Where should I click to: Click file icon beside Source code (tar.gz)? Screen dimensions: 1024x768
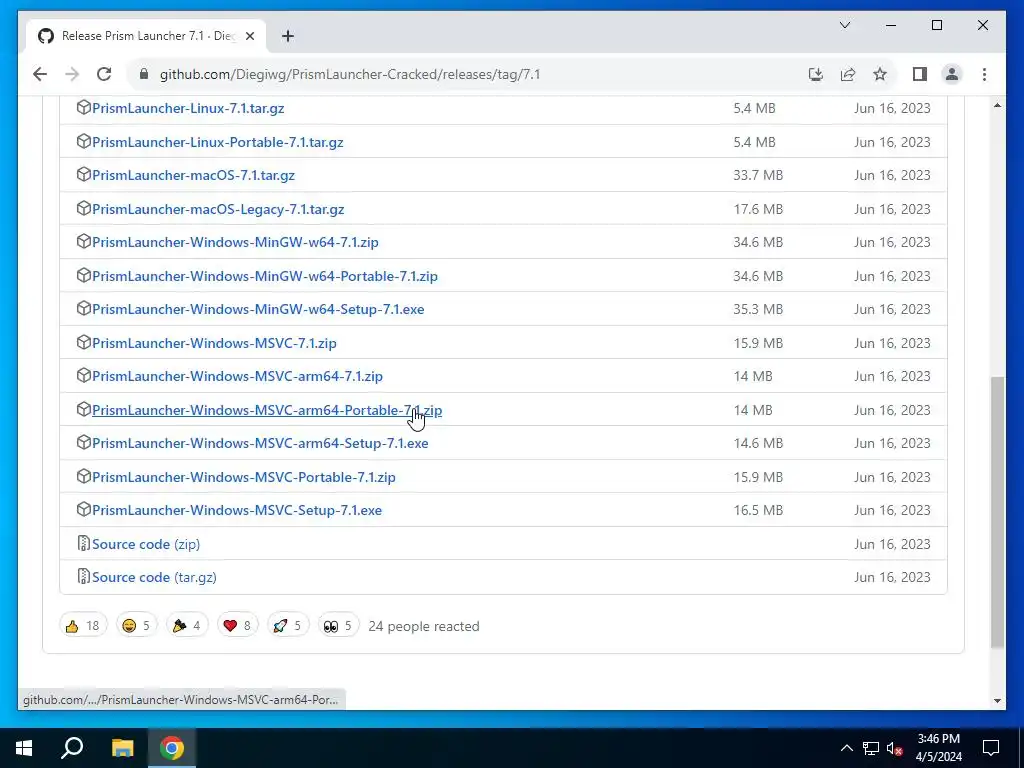(84, 577)
